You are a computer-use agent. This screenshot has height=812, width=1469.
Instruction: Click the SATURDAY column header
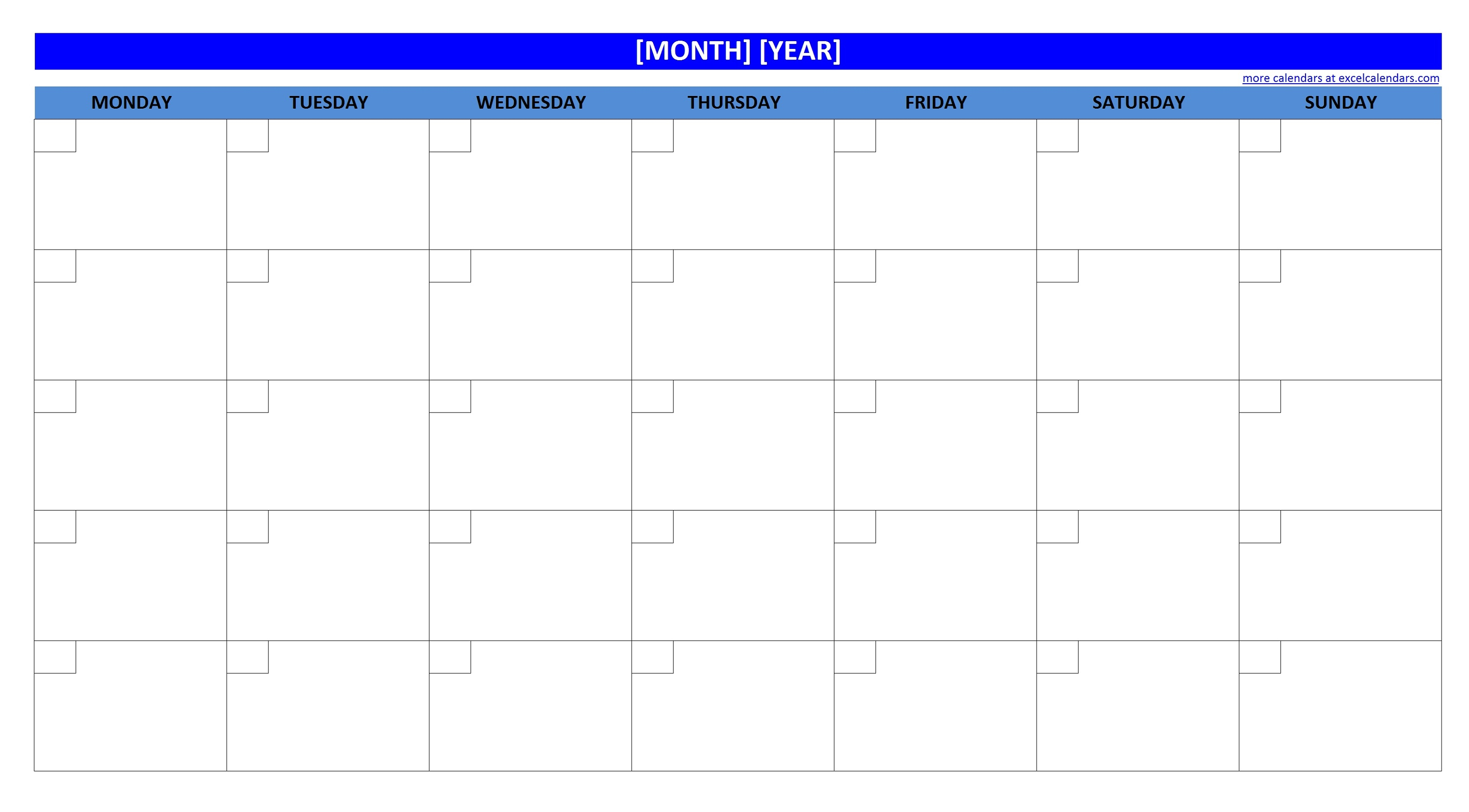pos(1139,100)
